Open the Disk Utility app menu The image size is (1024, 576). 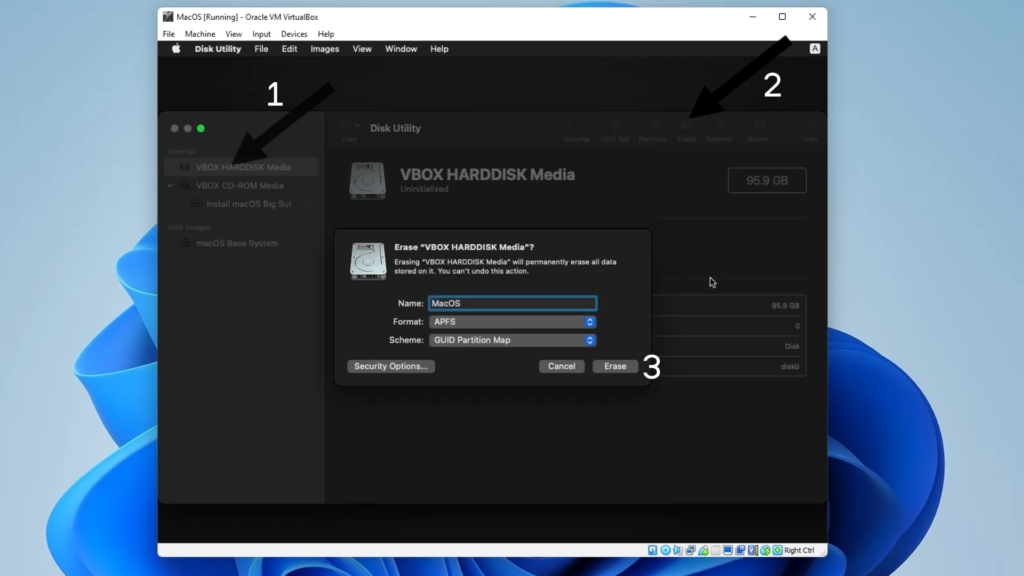(x=217, y=49)
